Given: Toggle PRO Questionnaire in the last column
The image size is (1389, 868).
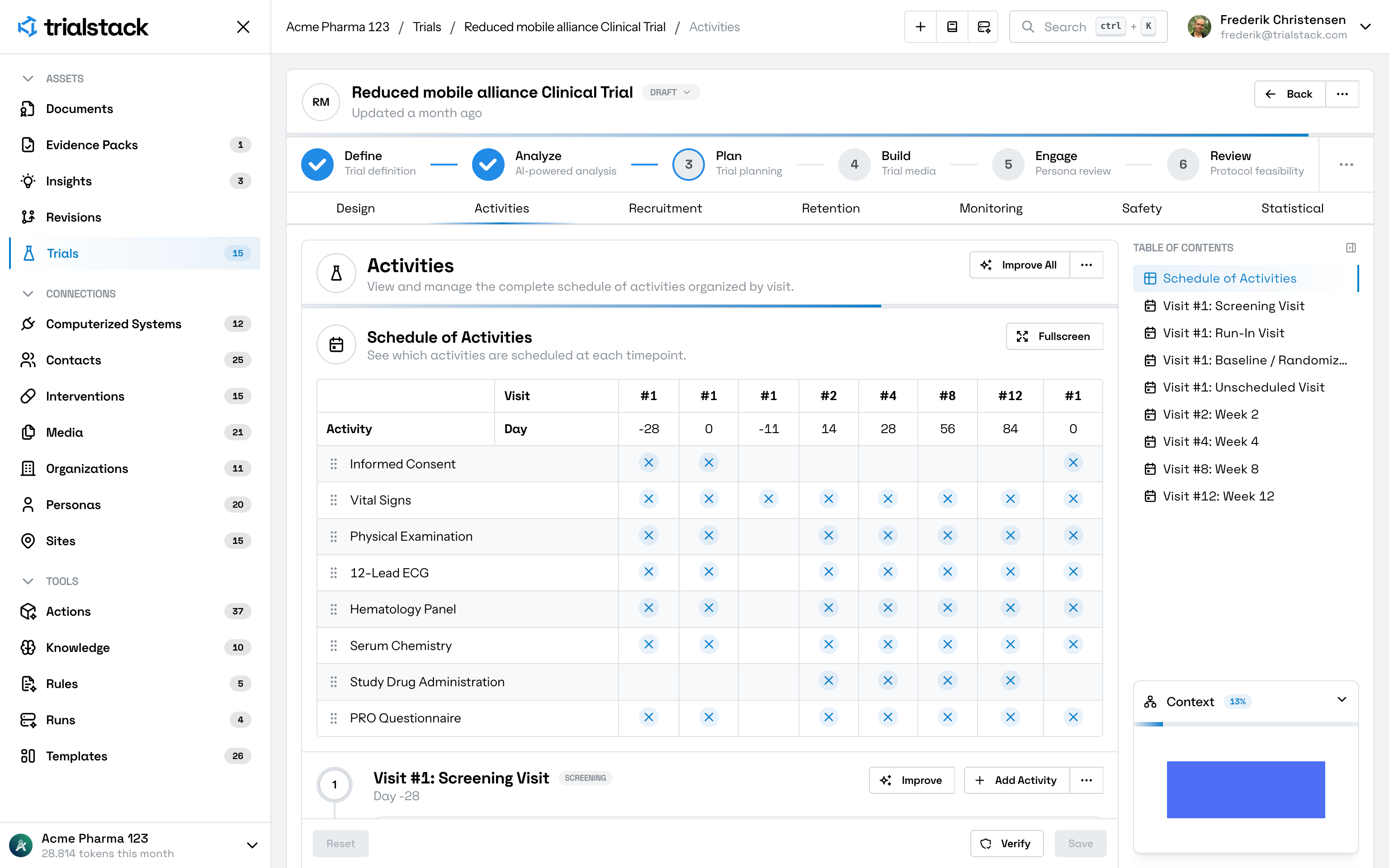Looking at the screenshot, I should click(x=1073, y=717).
